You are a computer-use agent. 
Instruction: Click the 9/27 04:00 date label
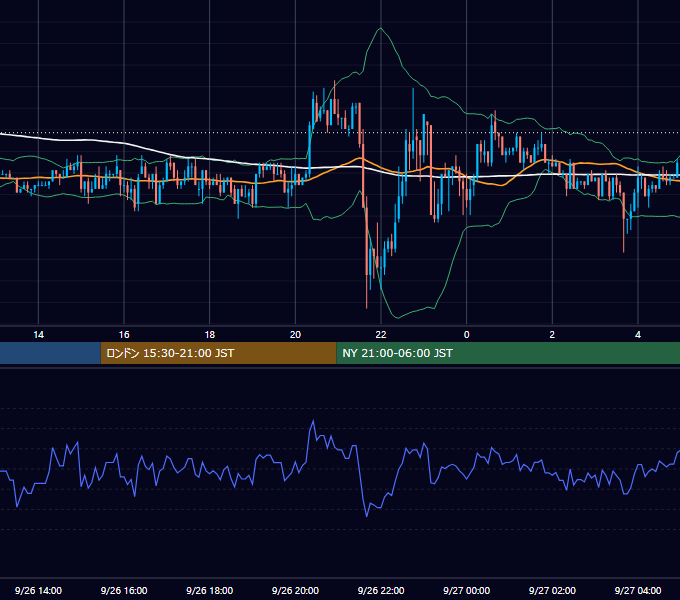pyautogui.click(x=638, y=590)
